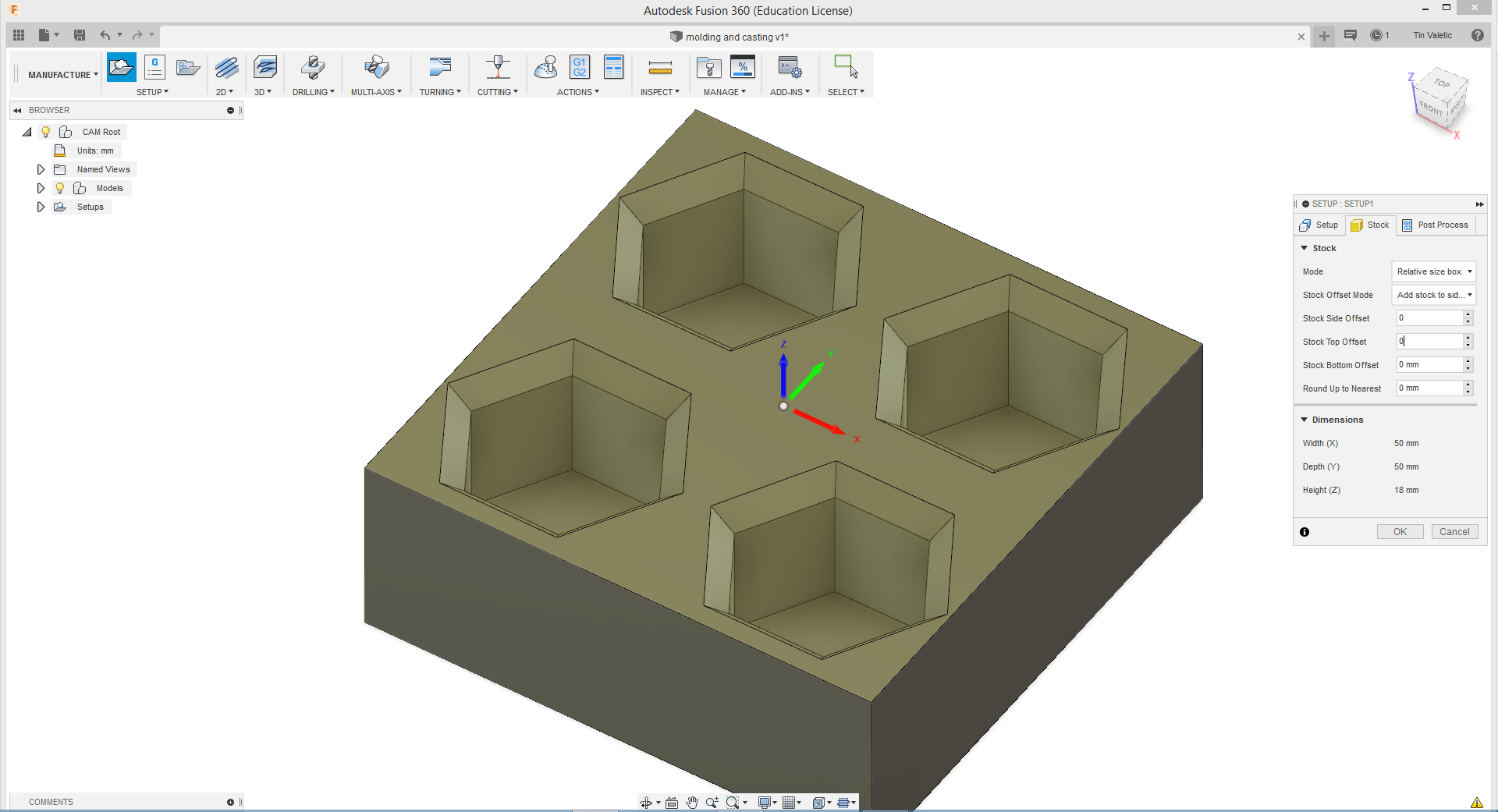Open the MANUFACTURE workspace dropdown
Screen dimensions: 1498x812
63,75
